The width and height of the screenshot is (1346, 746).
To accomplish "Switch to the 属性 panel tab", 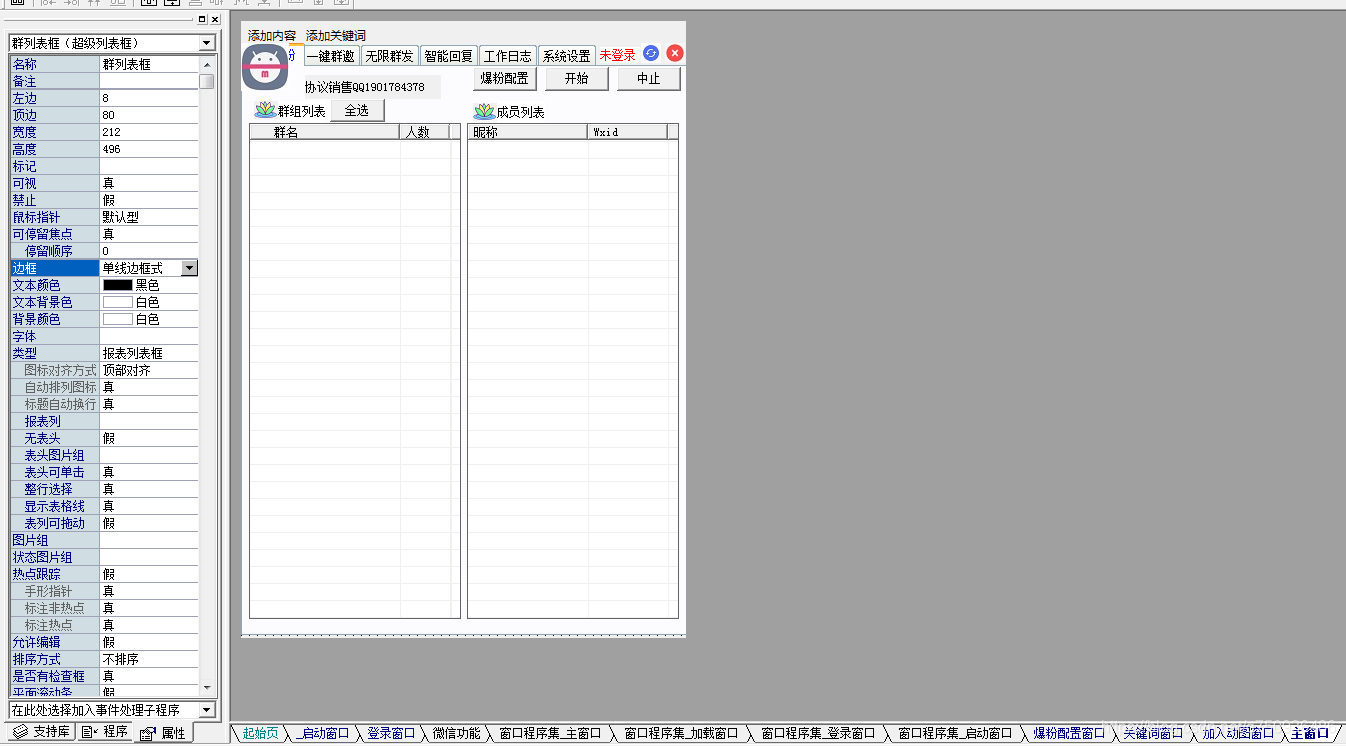I will [163, 733].
